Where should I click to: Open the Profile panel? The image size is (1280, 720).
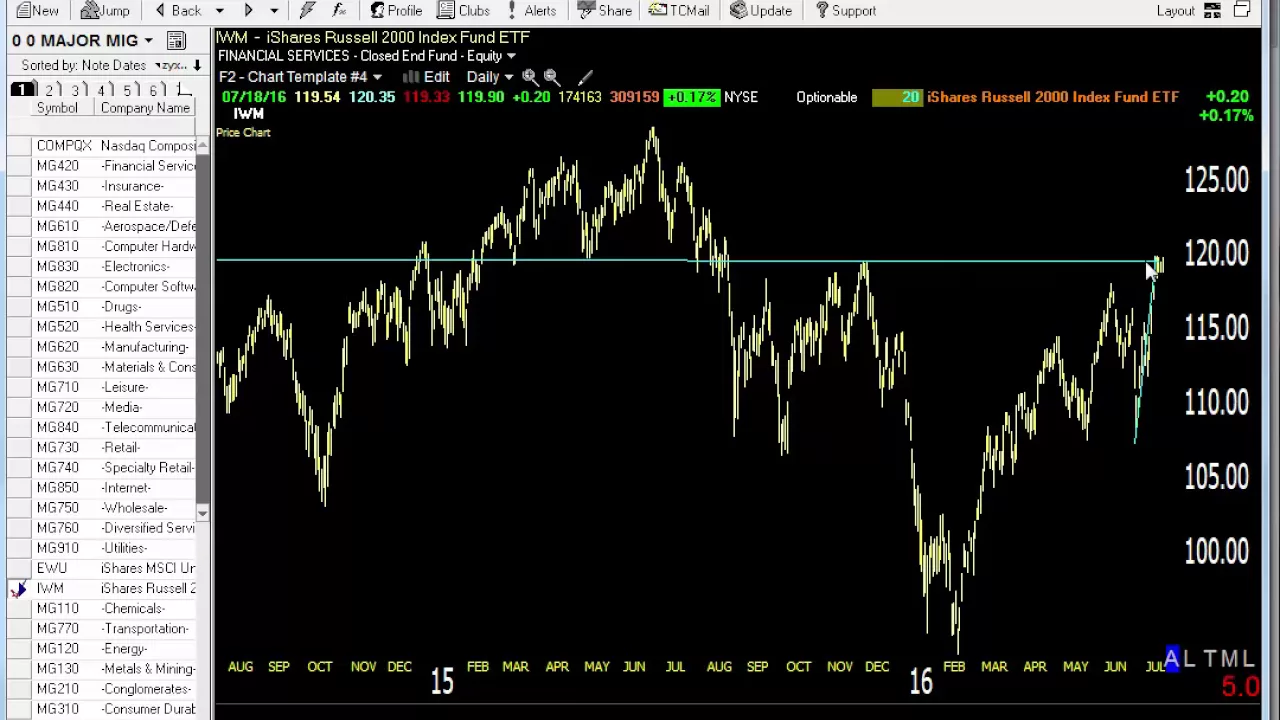395,10
